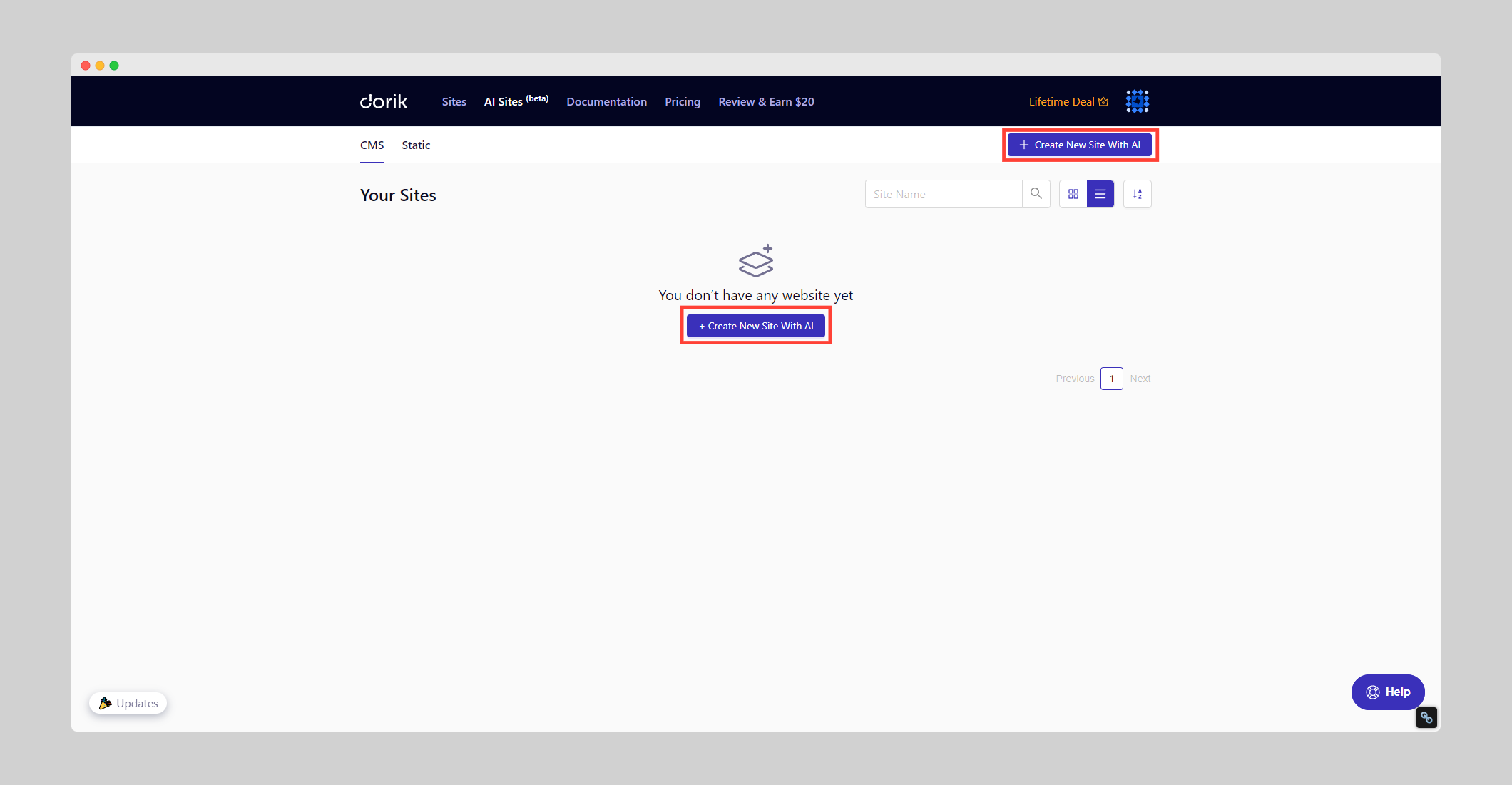The width and height of the screenshot is (1512, 785).
Task: Click the Help button icon
Action: tap(1373, 692)
